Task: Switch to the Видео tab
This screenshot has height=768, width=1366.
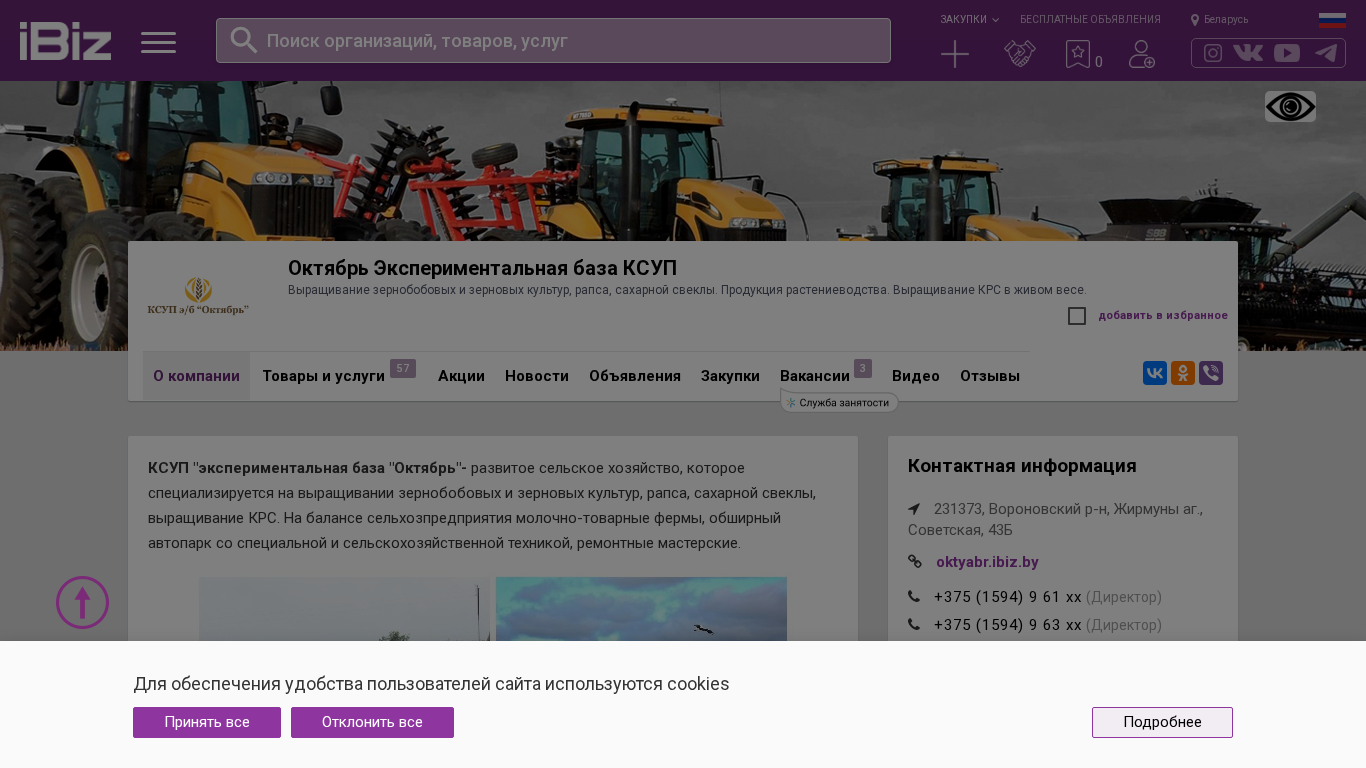Action: 916,376
